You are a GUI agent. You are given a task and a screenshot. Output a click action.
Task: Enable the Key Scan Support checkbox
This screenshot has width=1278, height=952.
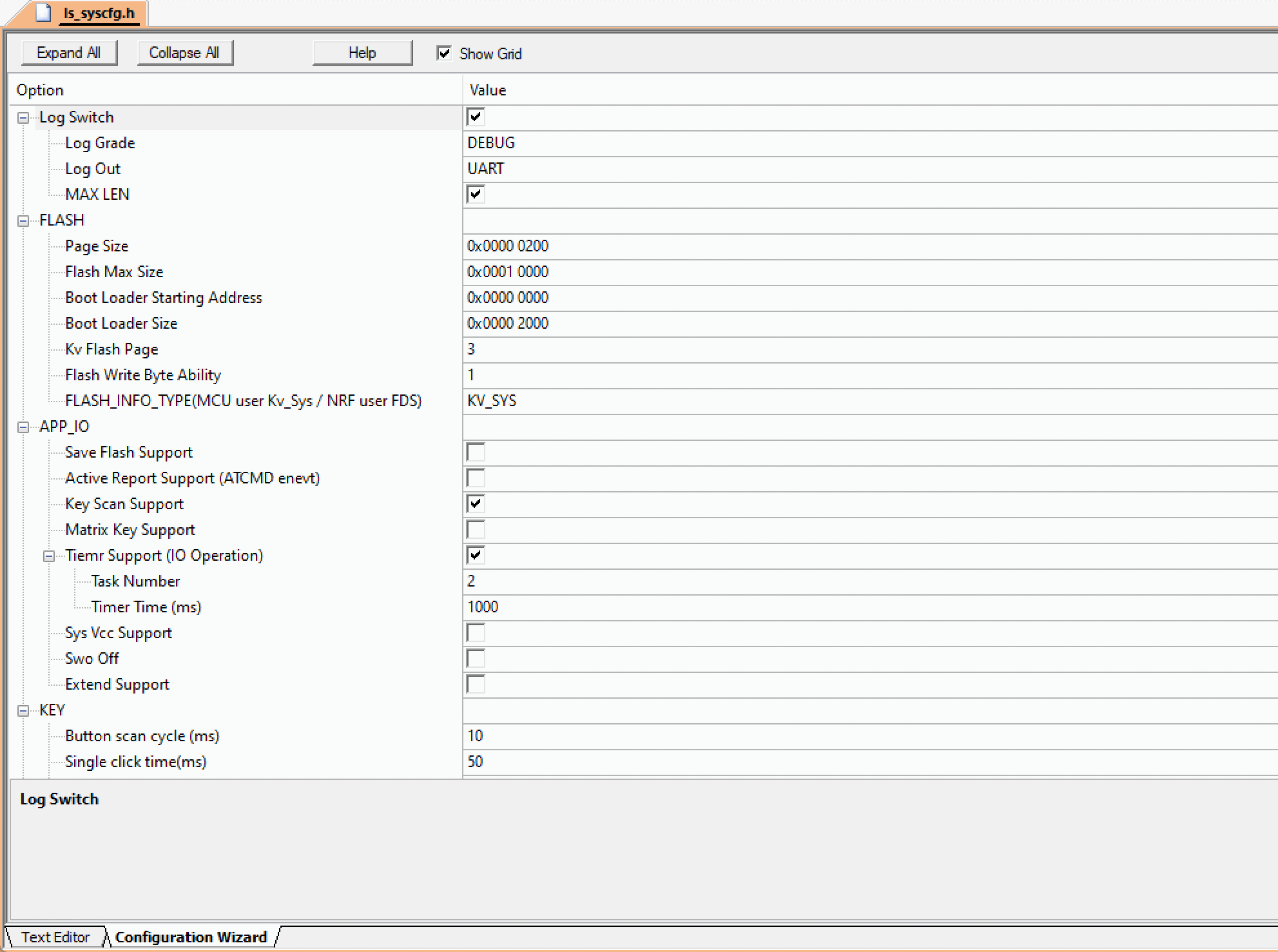[x=476, y=503]
